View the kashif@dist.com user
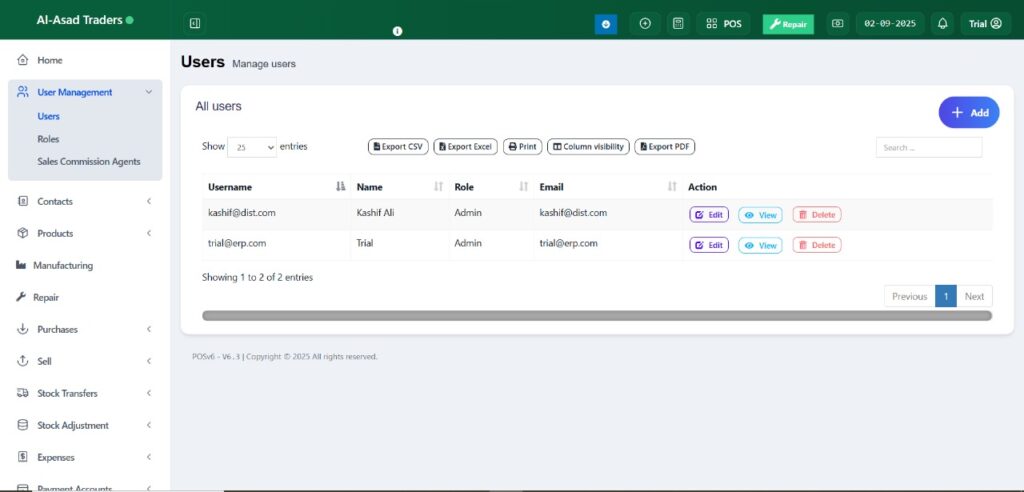Screen dimensions: 1024x492 pos(760,214)
